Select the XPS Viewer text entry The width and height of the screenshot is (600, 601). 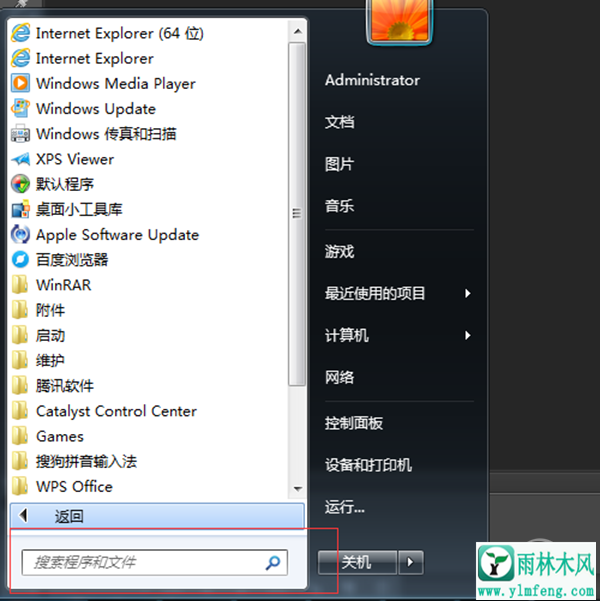tap(75, 159)
